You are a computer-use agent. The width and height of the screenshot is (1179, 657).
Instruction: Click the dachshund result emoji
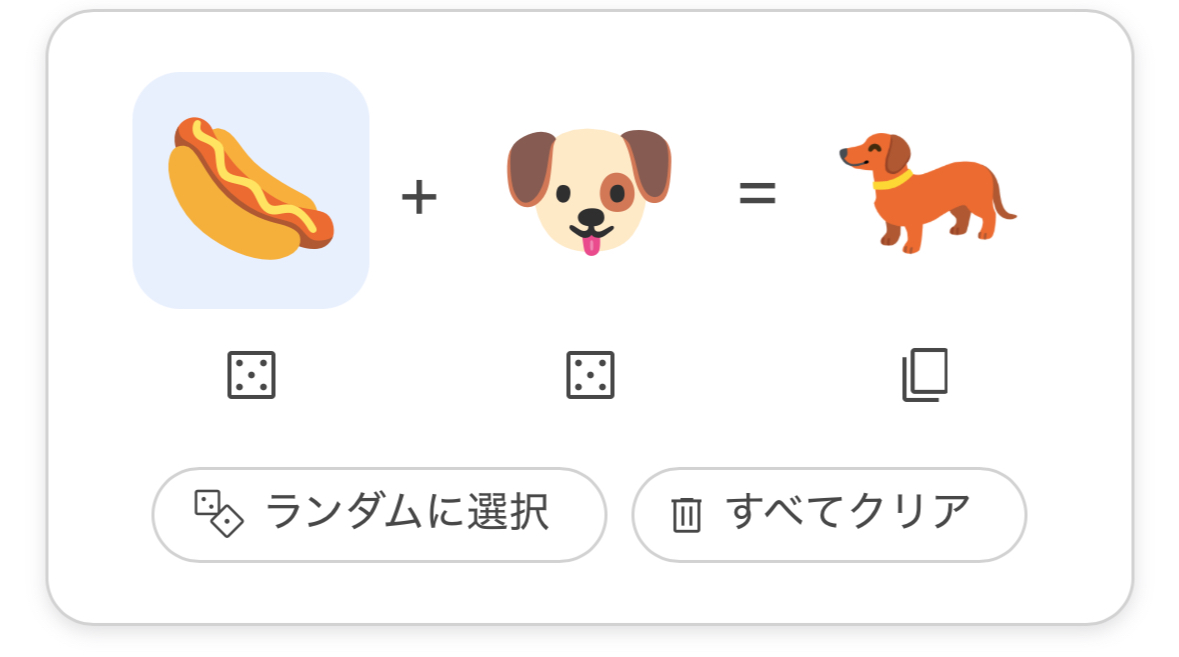point(927,192)
